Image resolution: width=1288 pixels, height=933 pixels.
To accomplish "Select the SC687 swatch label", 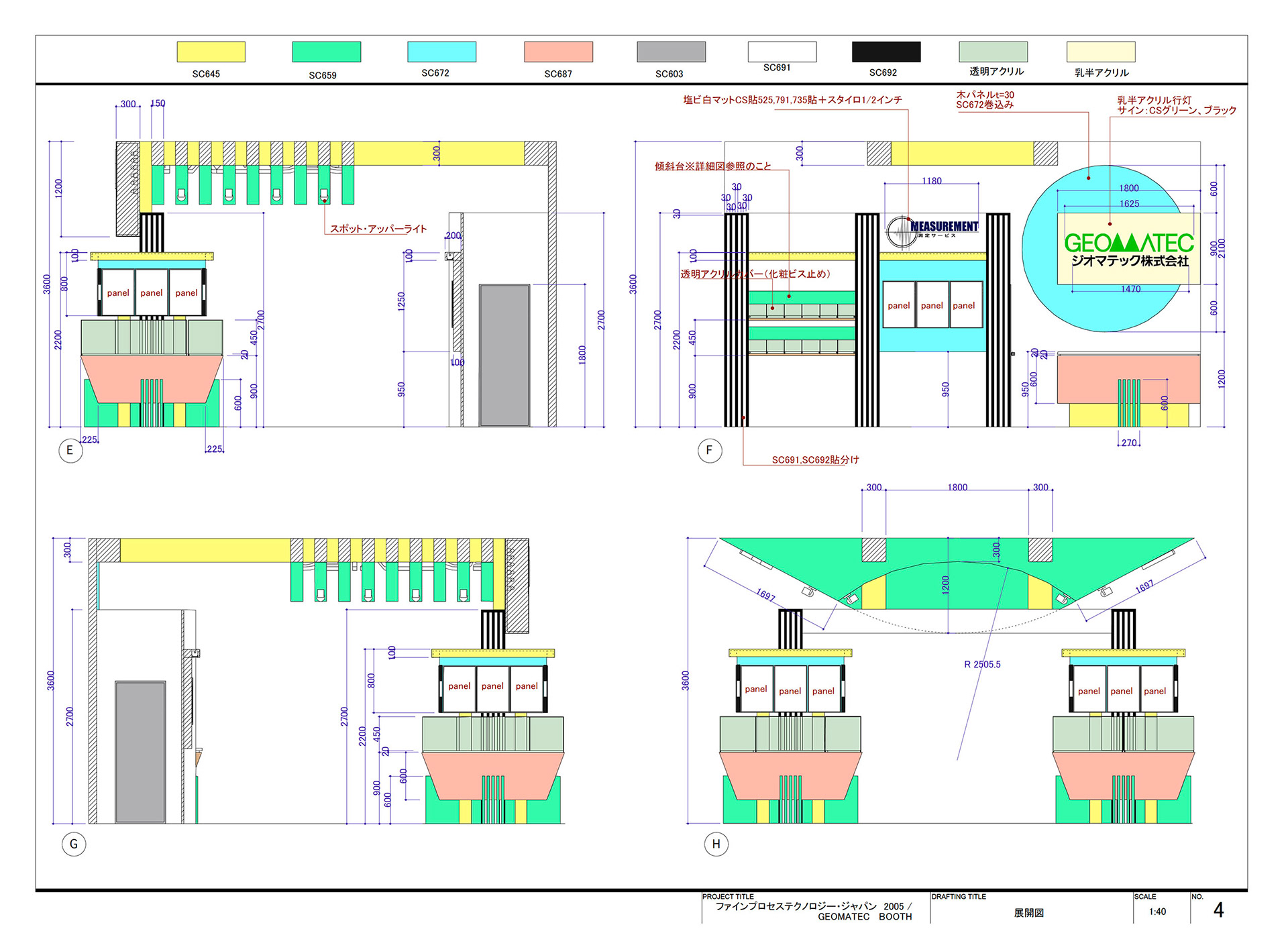I will coord(558,74).
